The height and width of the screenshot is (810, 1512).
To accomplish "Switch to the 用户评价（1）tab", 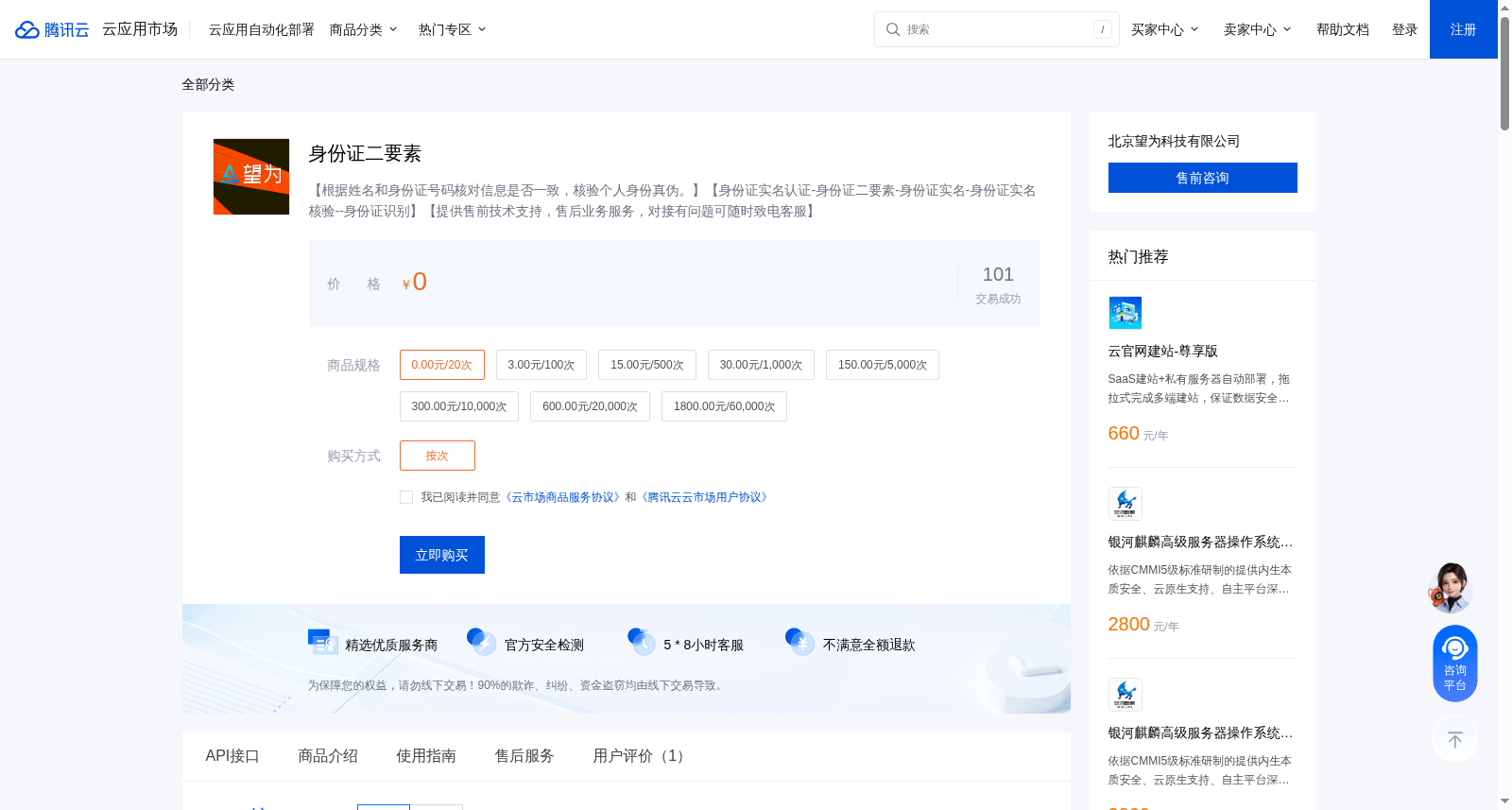I will pyautogui.click(x=642, y=756).
